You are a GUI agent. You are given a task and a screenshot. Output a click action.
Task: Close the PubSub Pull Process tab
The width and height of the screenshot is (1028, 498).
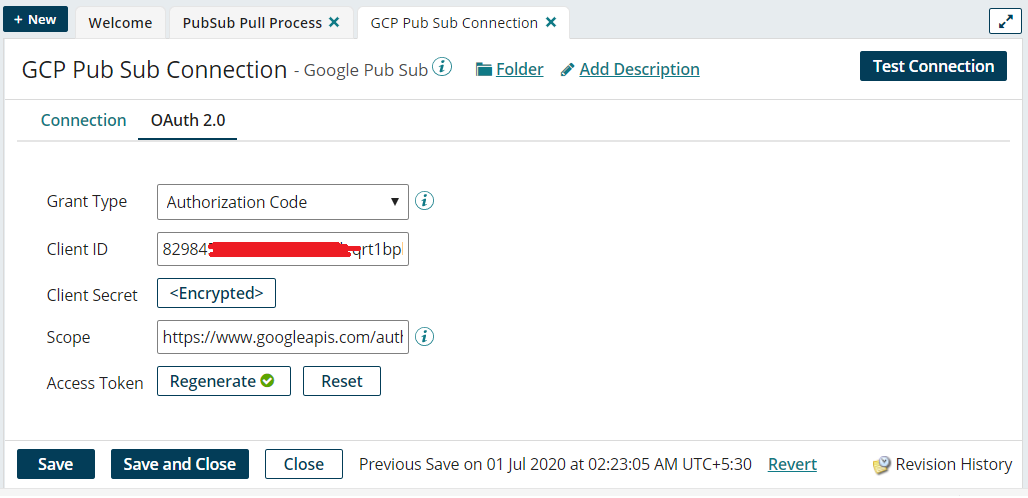[334, 22]
